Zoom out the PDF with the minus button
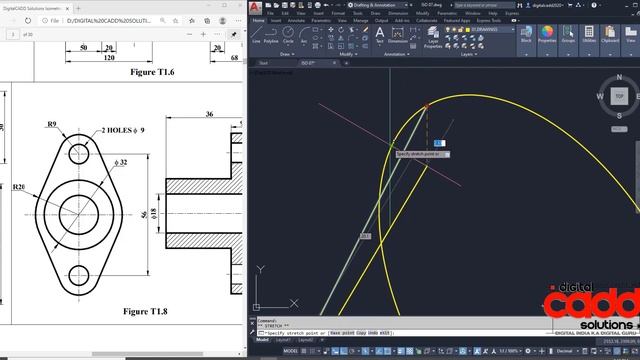 coord(189,35)
